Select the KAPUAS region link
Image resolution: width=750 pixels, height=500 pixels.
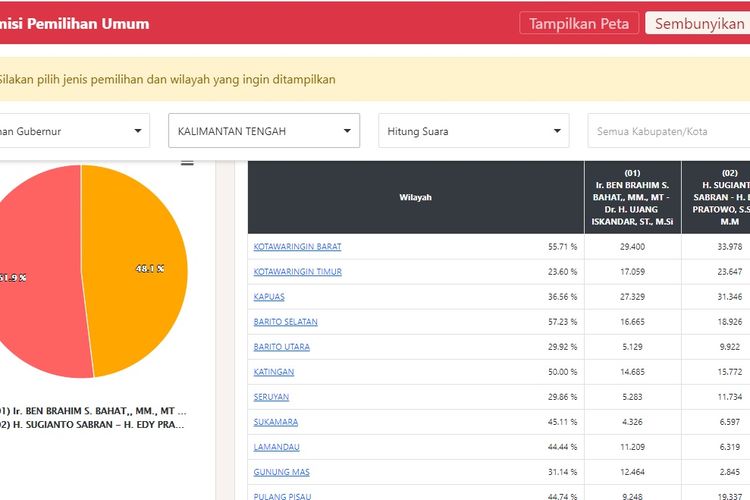[269, 297]
